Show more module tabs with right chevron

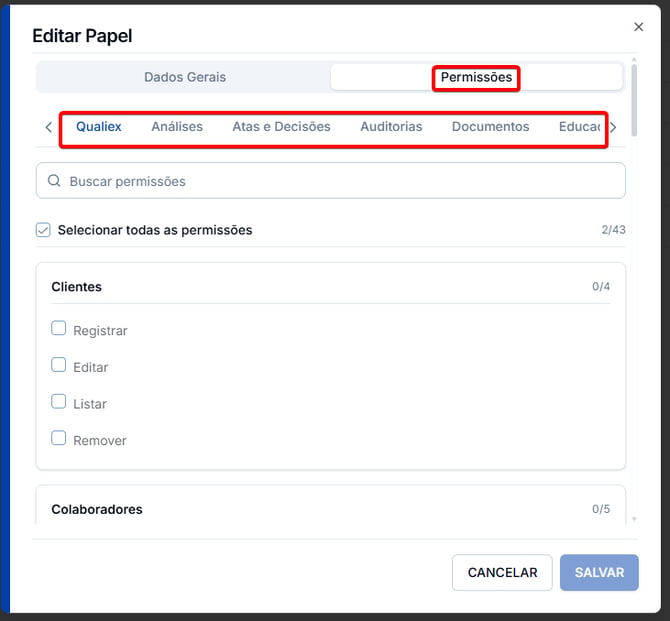coord(613,127)
